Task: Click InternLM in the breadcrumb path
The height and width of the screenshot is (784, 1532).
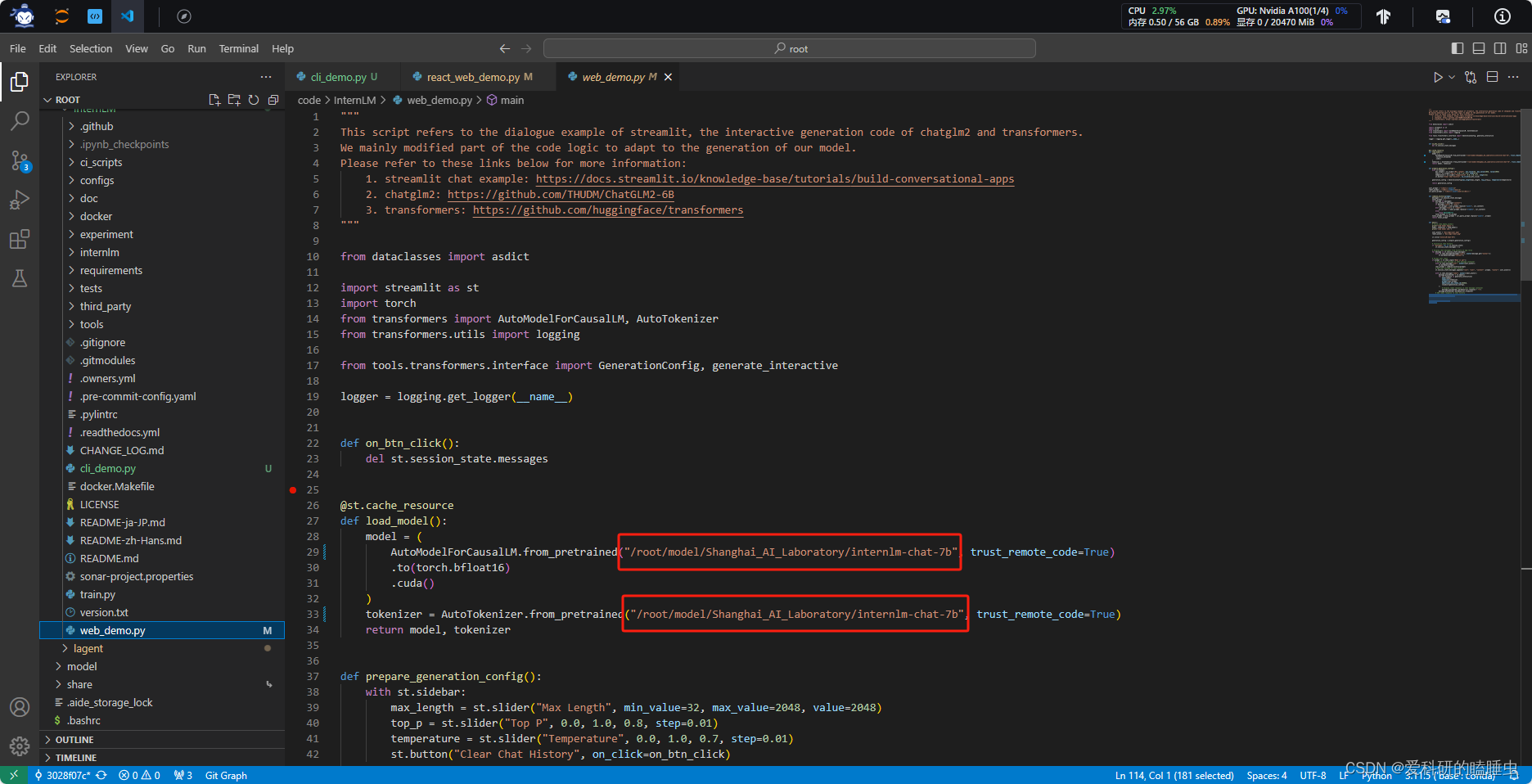Action: pos(354,101)
